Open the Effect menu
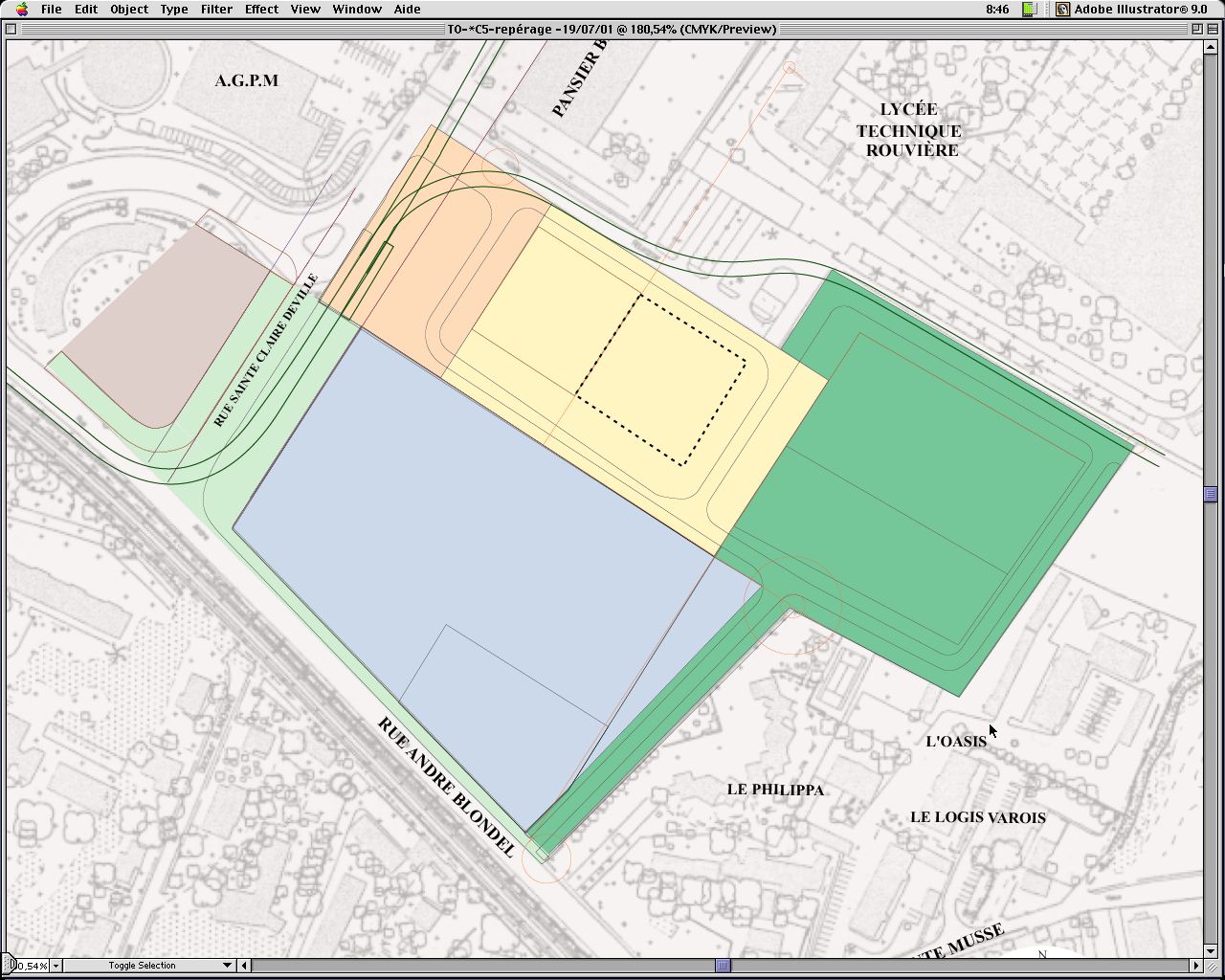This screenshot has width=1225, height=980. tap(261, 10)
